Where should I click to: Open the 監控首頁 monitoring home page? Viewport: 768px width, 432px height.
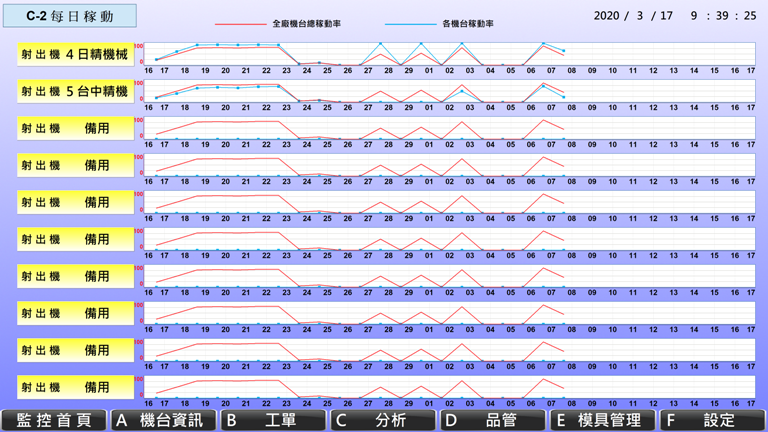click(54, 420)
